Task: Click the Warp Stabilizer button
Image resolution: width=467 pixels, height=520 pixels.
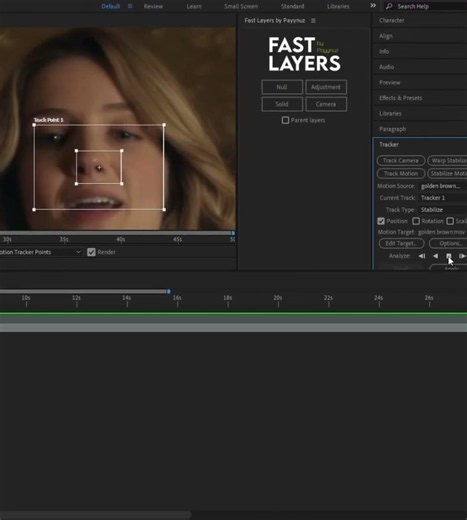Action: click(x=447, y=161)
